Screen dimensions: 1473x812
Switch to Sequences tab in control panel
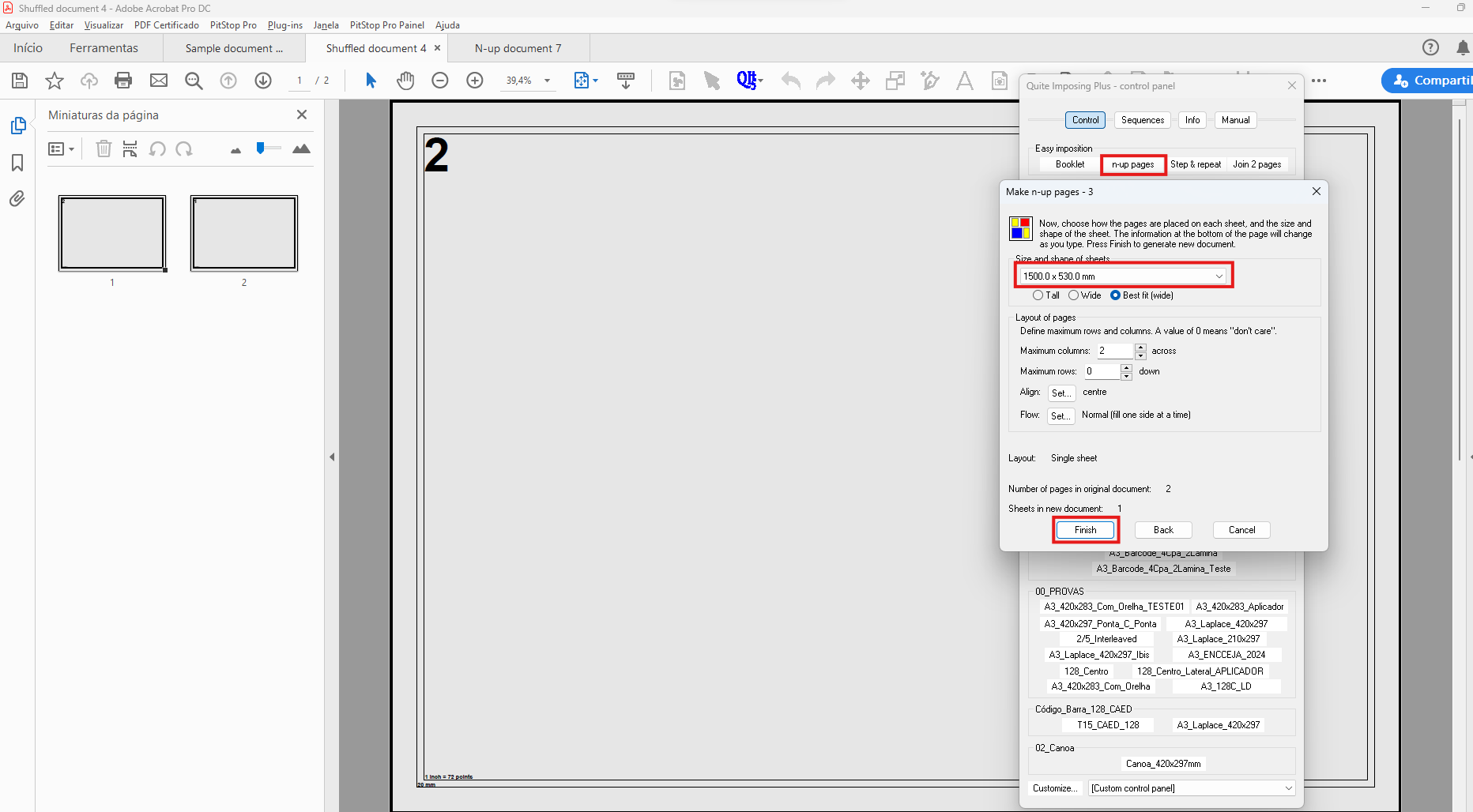1142,120
